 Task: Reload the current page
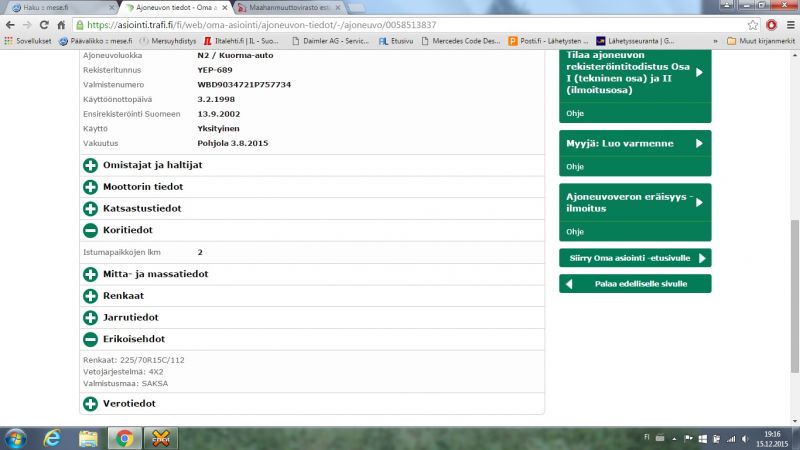click(x=44, y=25)
